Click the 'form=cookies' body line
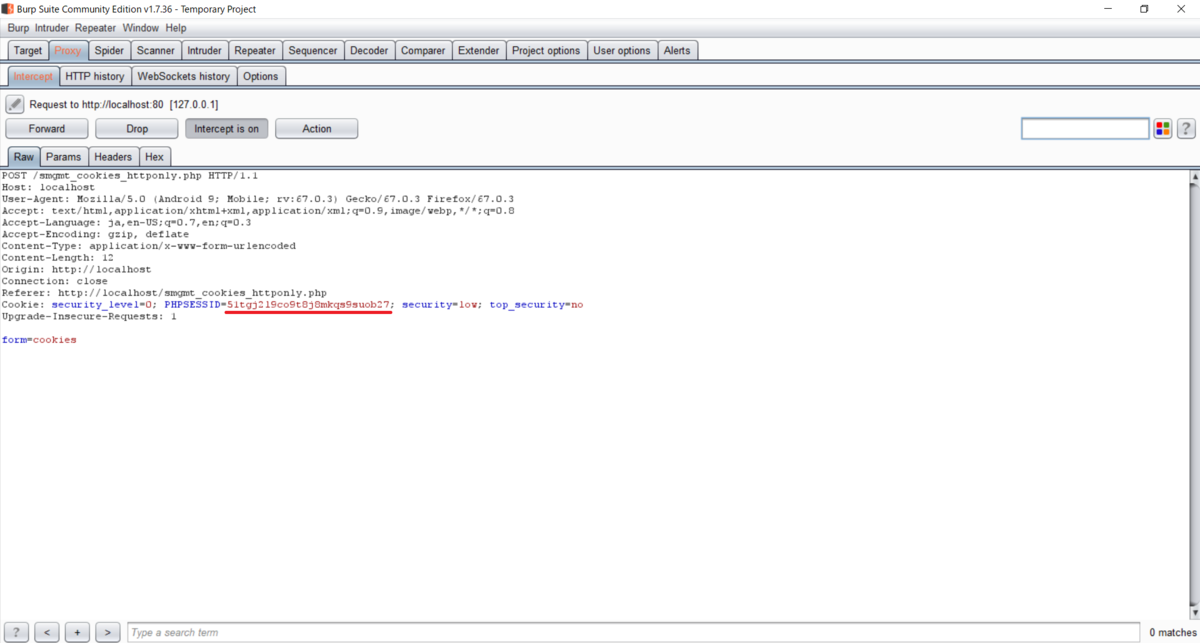This screenshot has width=1200, height=643. click(x=39, y=340)
